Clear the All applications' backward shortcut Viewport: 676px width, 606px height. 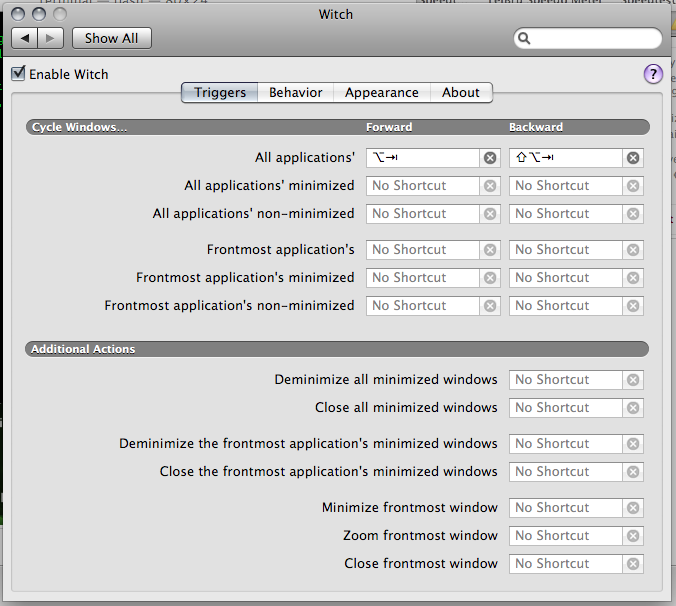click(633, 158)
